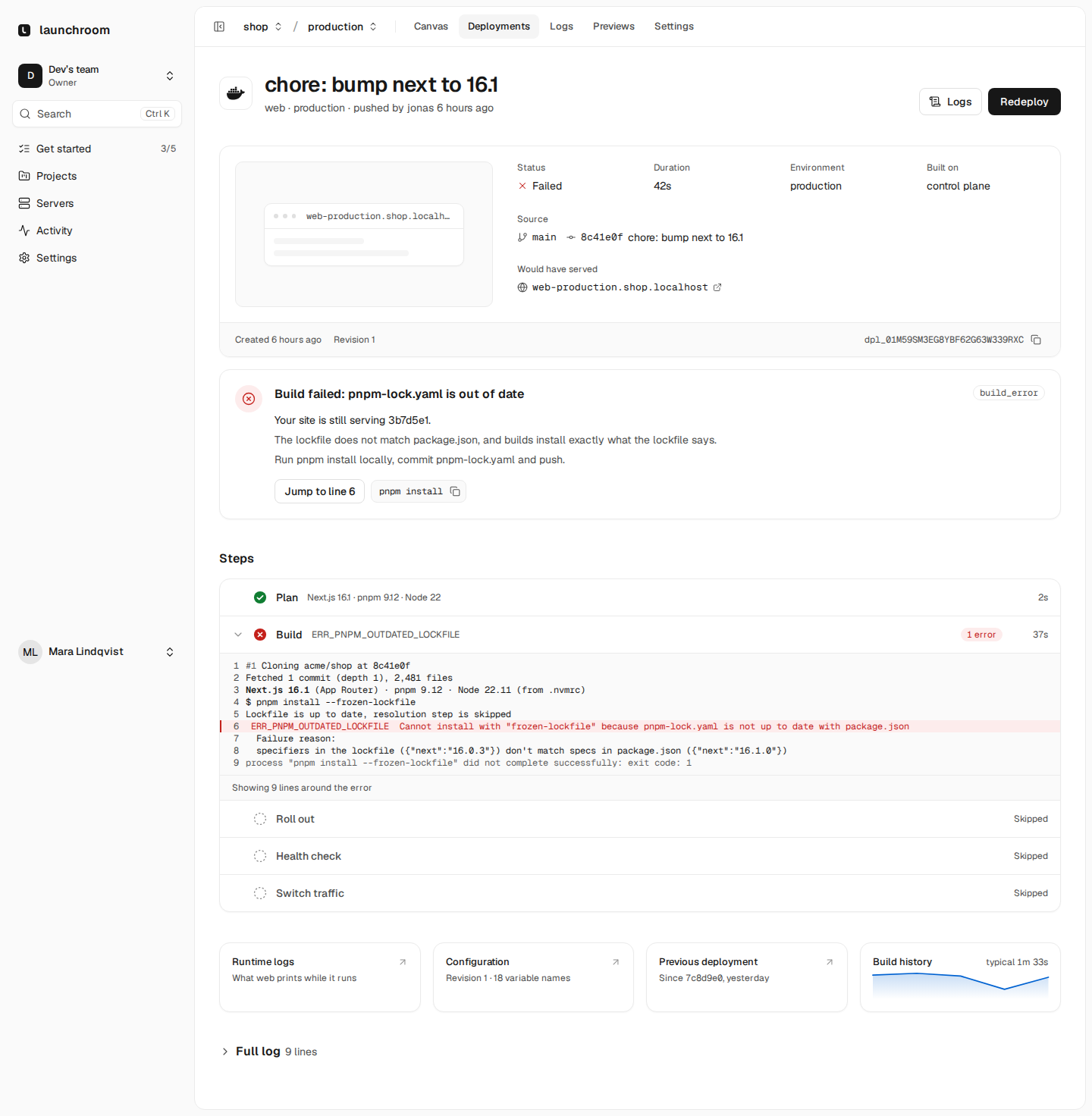Open Servers in sidebar
1092x1116 pixels.
click(x=97, y=203)
